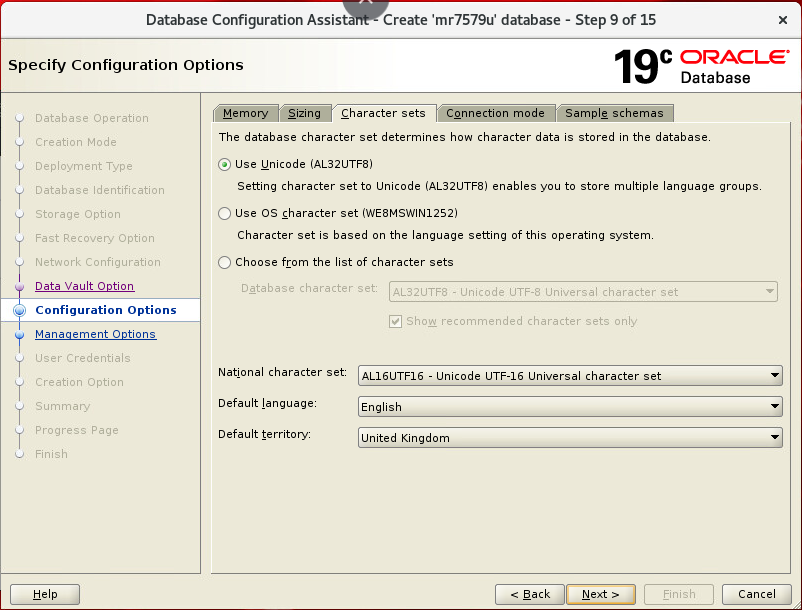Open the Data Vault Option step link
The width and height of the screenshot is (802, 610).
click(84, 286)
